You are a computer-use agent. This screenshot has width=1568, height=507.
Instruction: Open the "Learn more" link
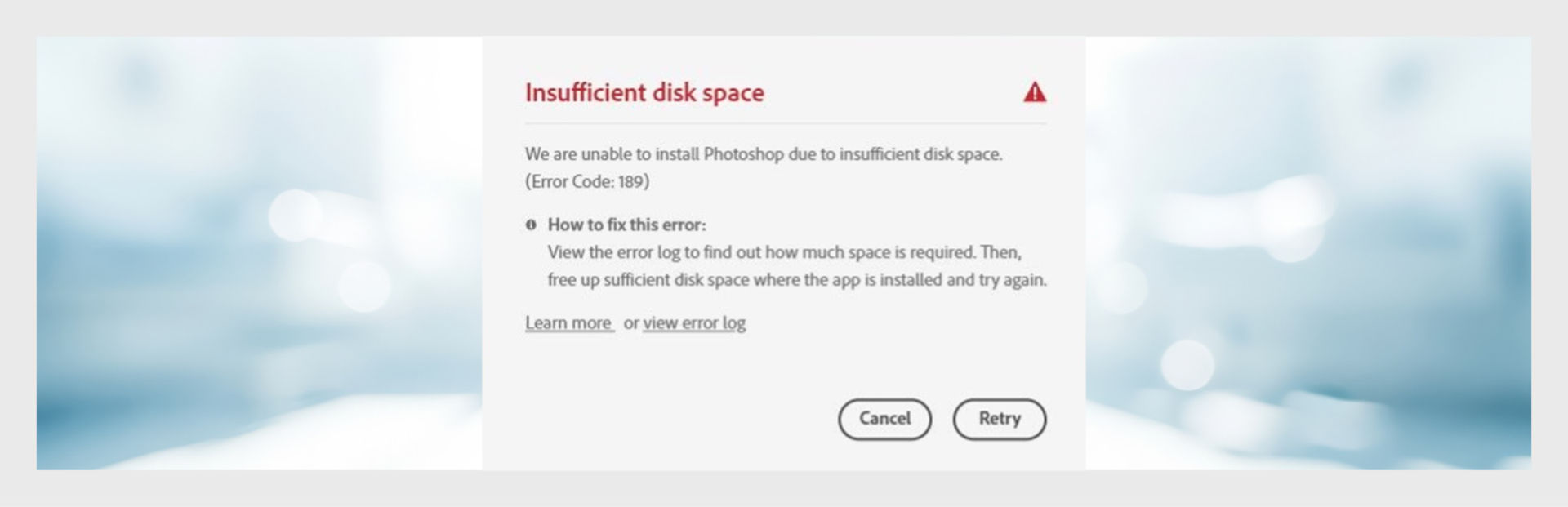pyautogui.click(x=568, y=323)
